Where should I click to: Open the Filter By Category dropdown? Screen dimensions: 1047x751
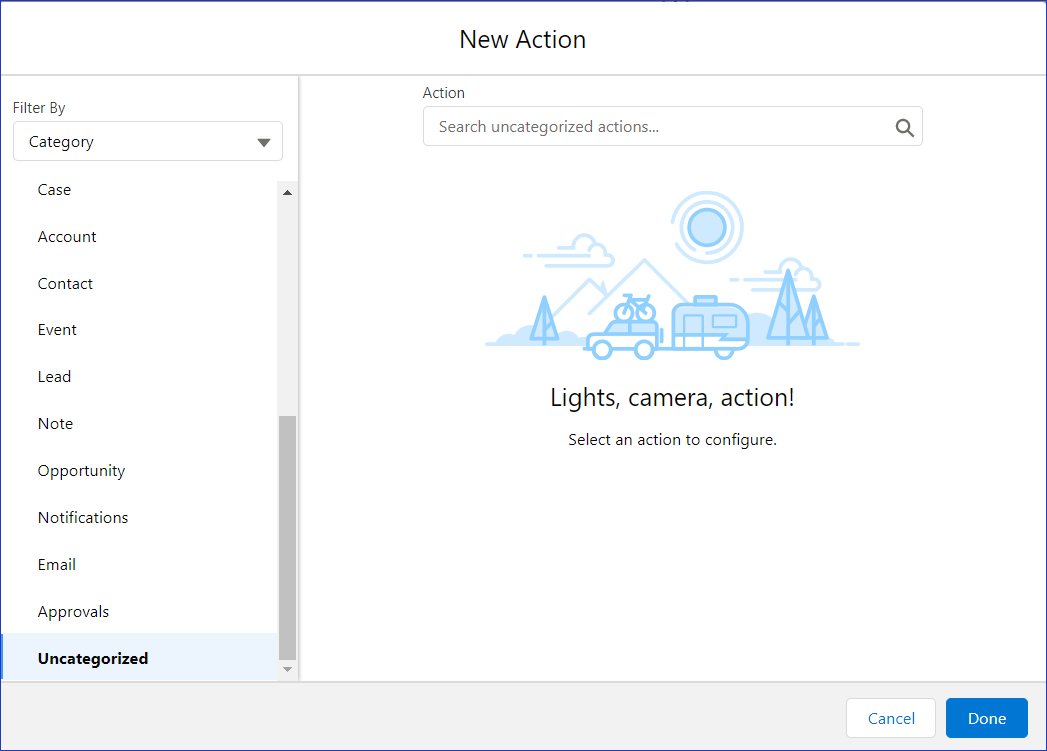(x=148, y=142)
